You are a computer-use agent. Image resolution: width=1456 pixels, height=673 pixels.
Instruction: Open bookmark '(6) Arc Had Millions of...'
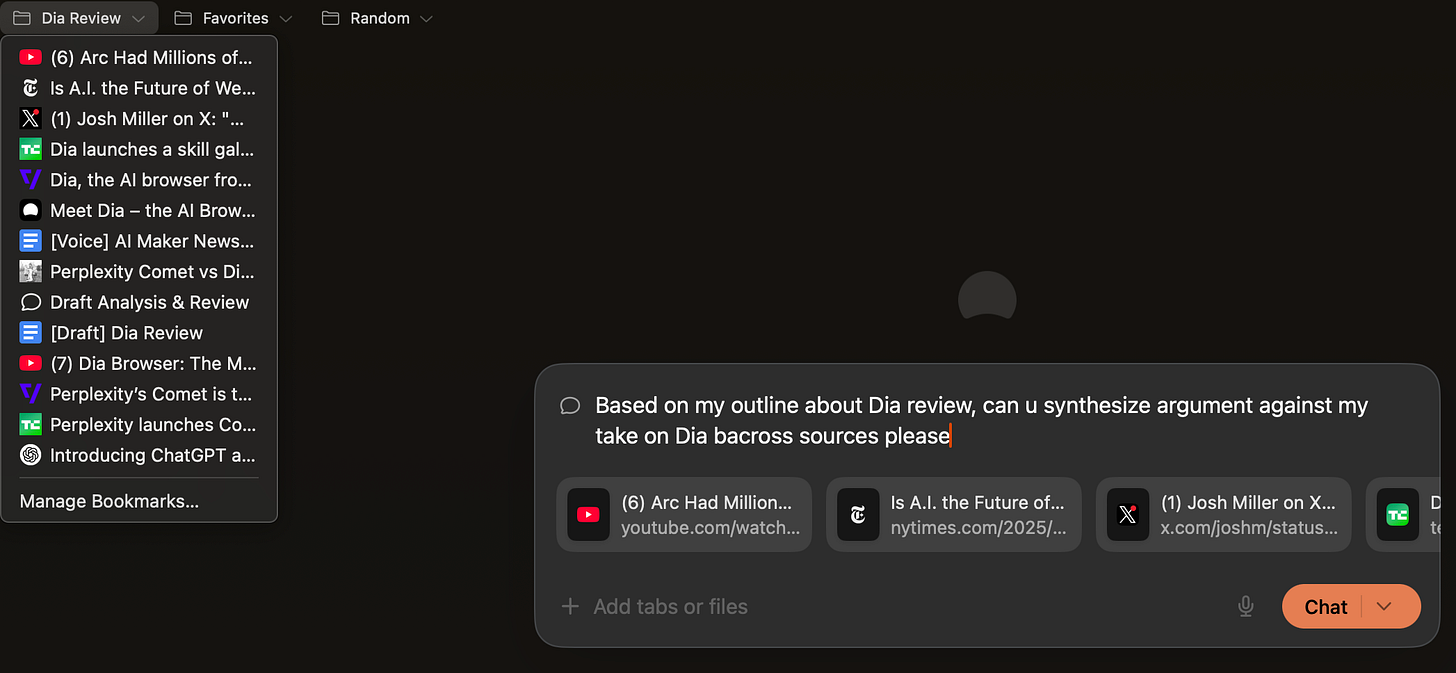[x=139, y=58]
